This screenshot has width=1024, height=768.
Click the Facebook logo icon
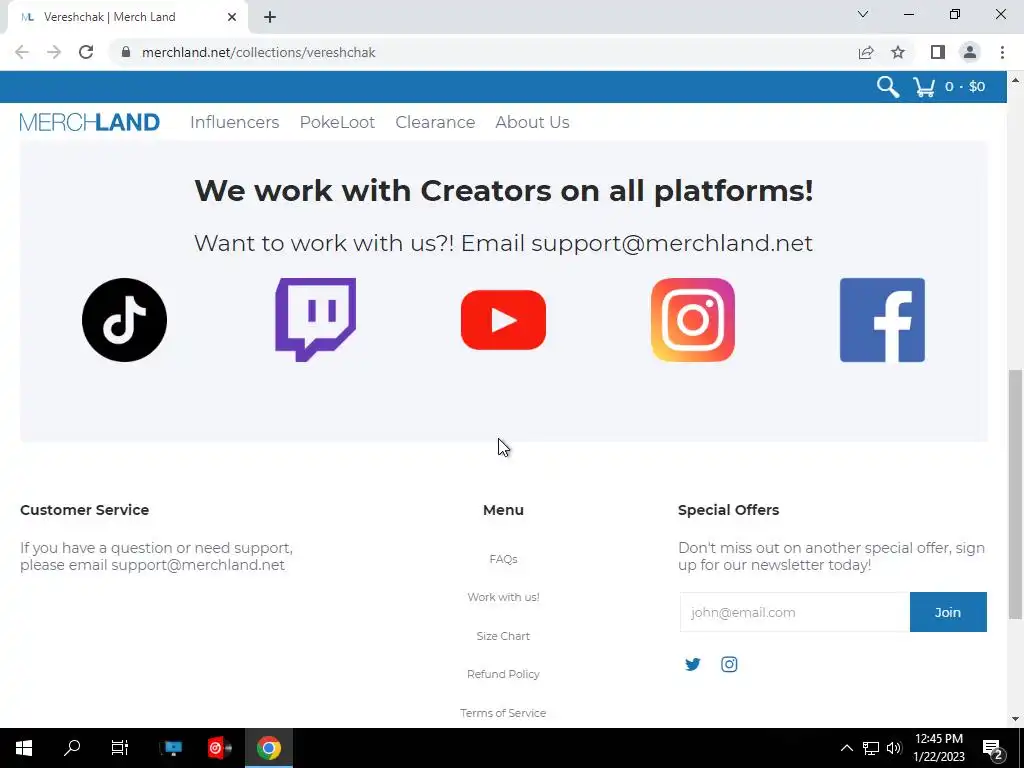[882, 320]
